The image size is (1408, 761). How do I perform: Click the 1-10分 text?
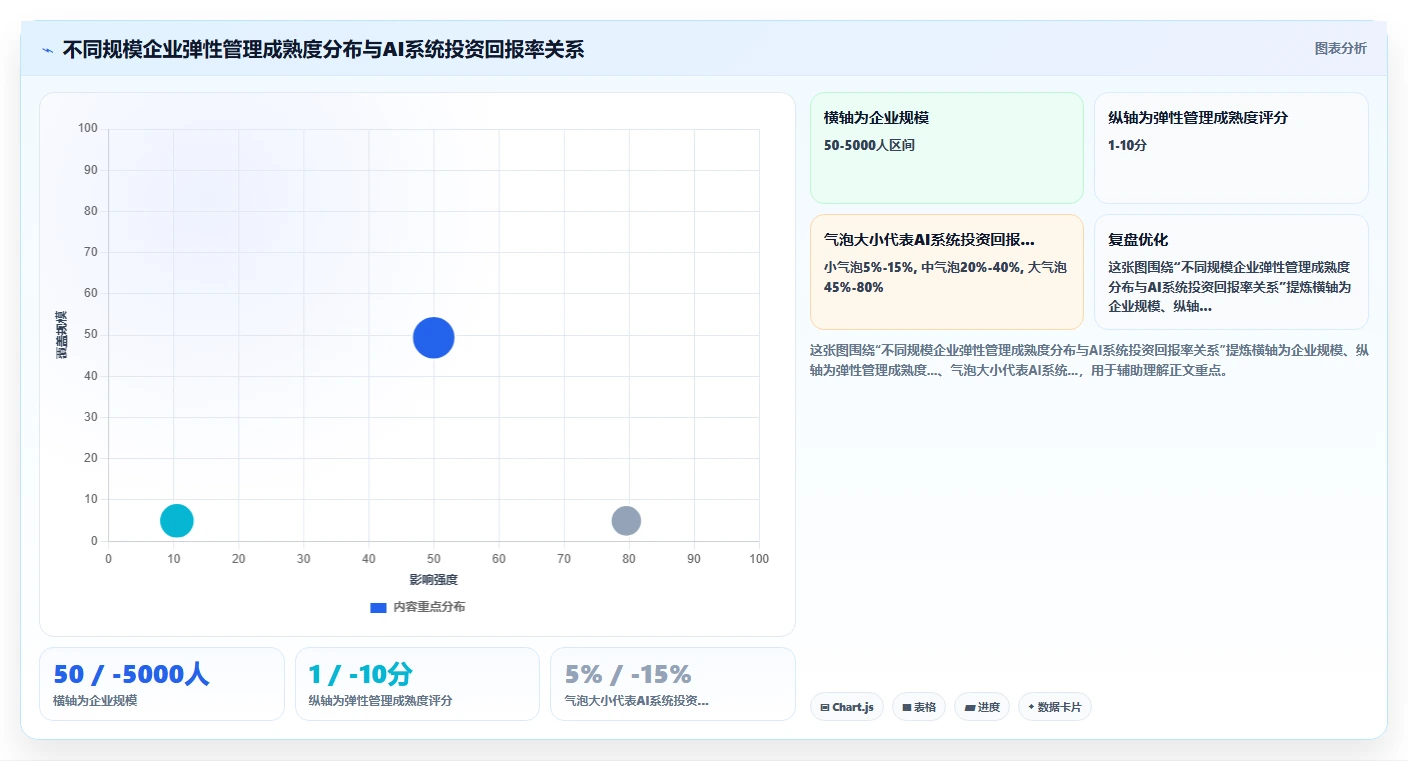pyautogui.click(x=1127, y=145)
